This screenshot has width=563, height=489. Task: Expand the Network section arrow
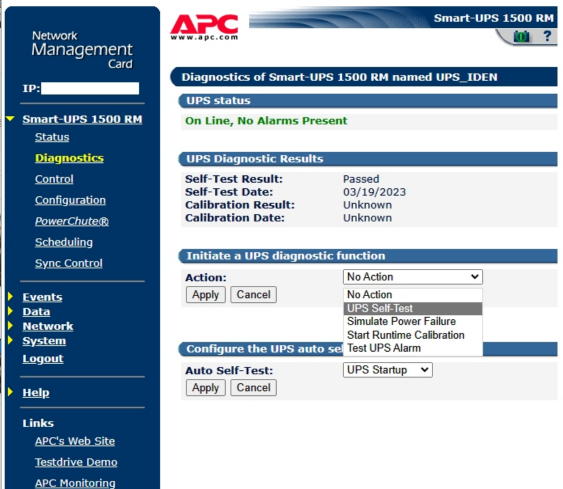[11, 326]
